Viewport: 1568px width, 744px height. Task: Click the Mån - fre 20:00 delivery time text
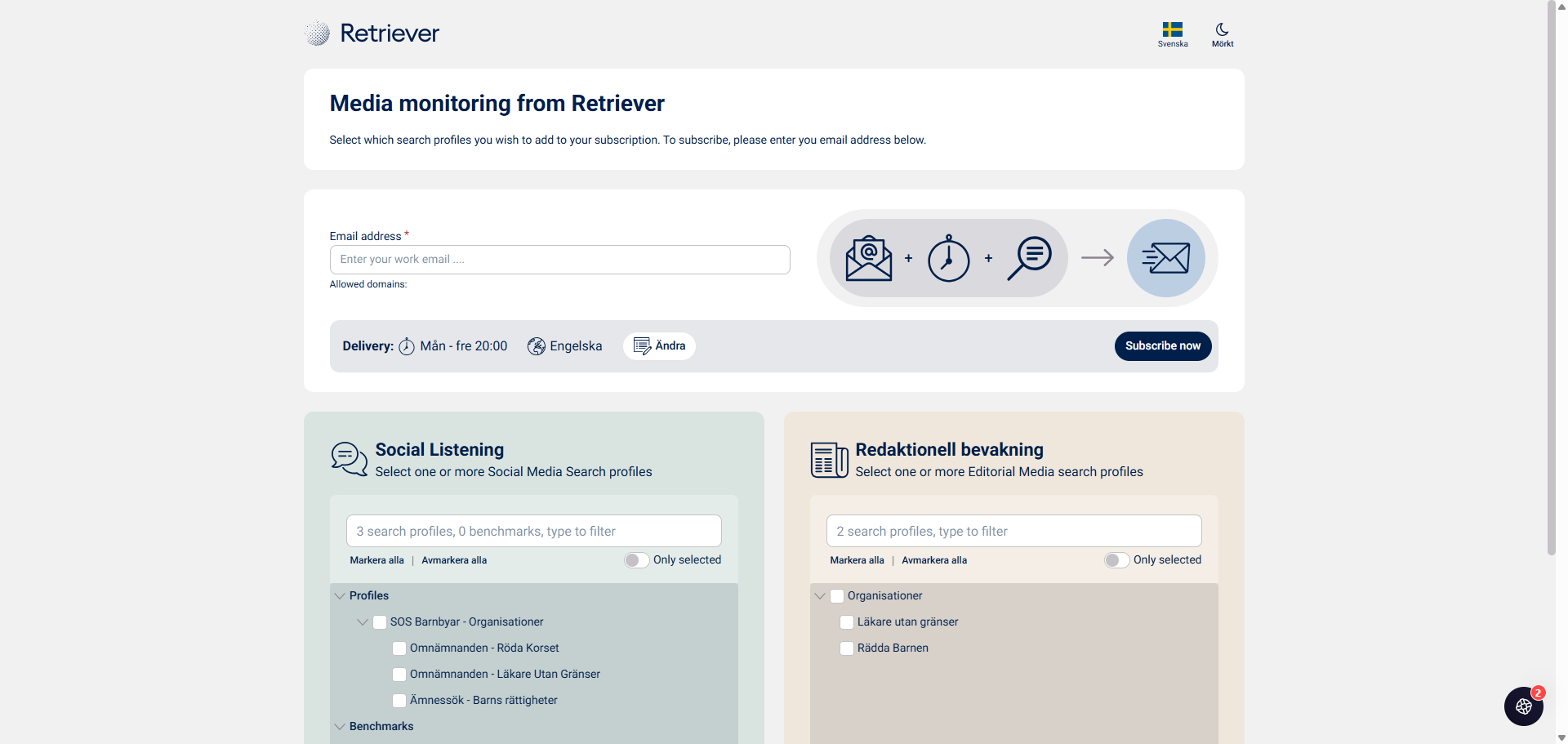[x=464, y=346]
